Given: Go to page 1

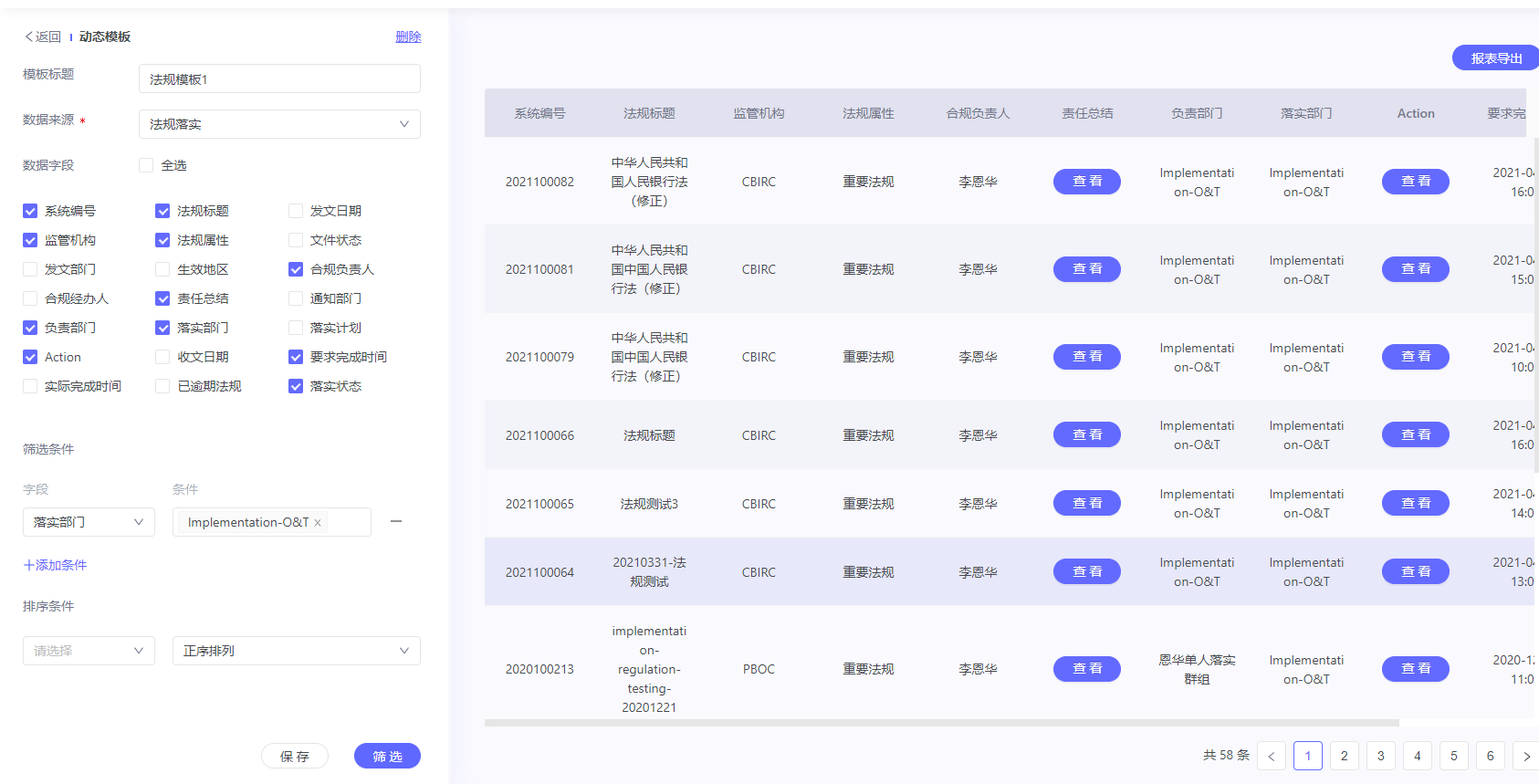Looking at the screenshot, I should click(1308, 756).
